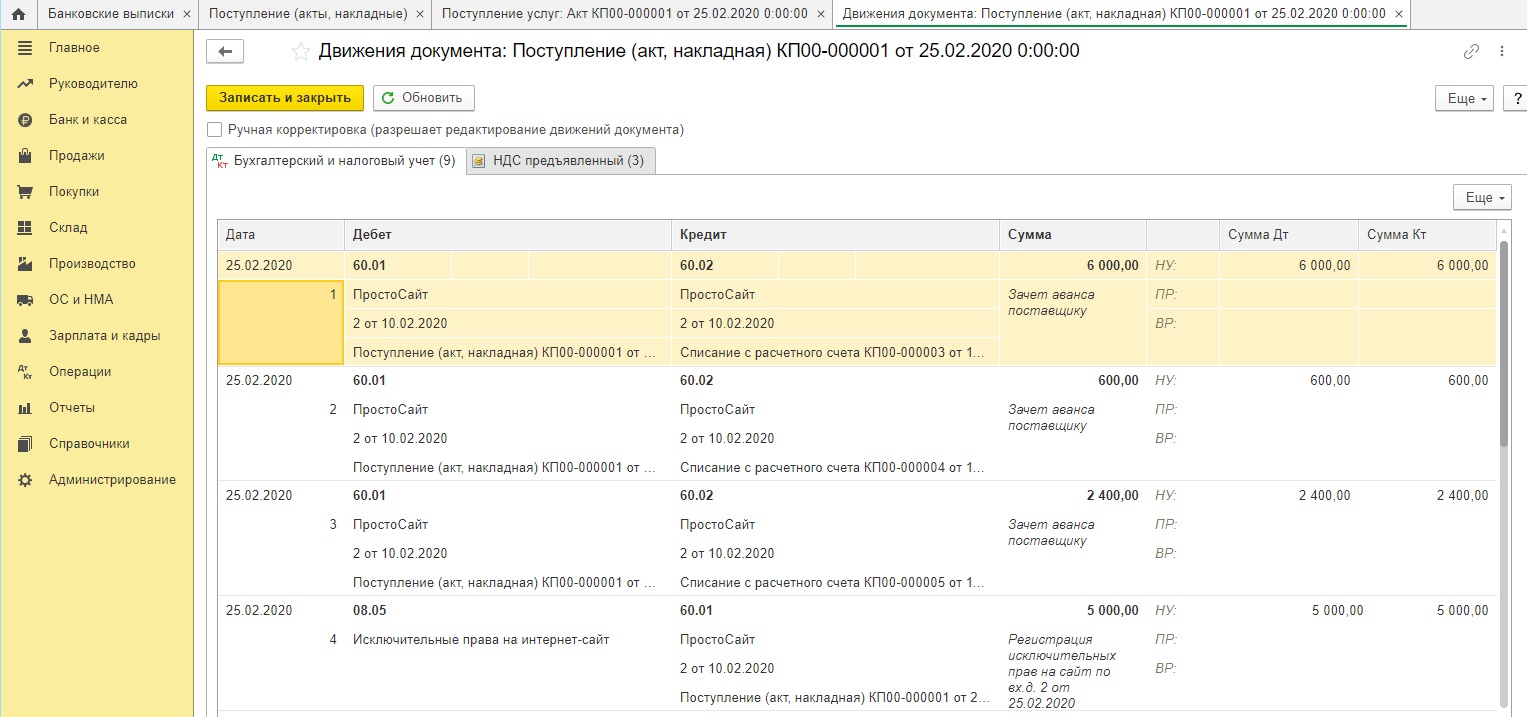
Task: Click the Обновить button
Action: 424,98
